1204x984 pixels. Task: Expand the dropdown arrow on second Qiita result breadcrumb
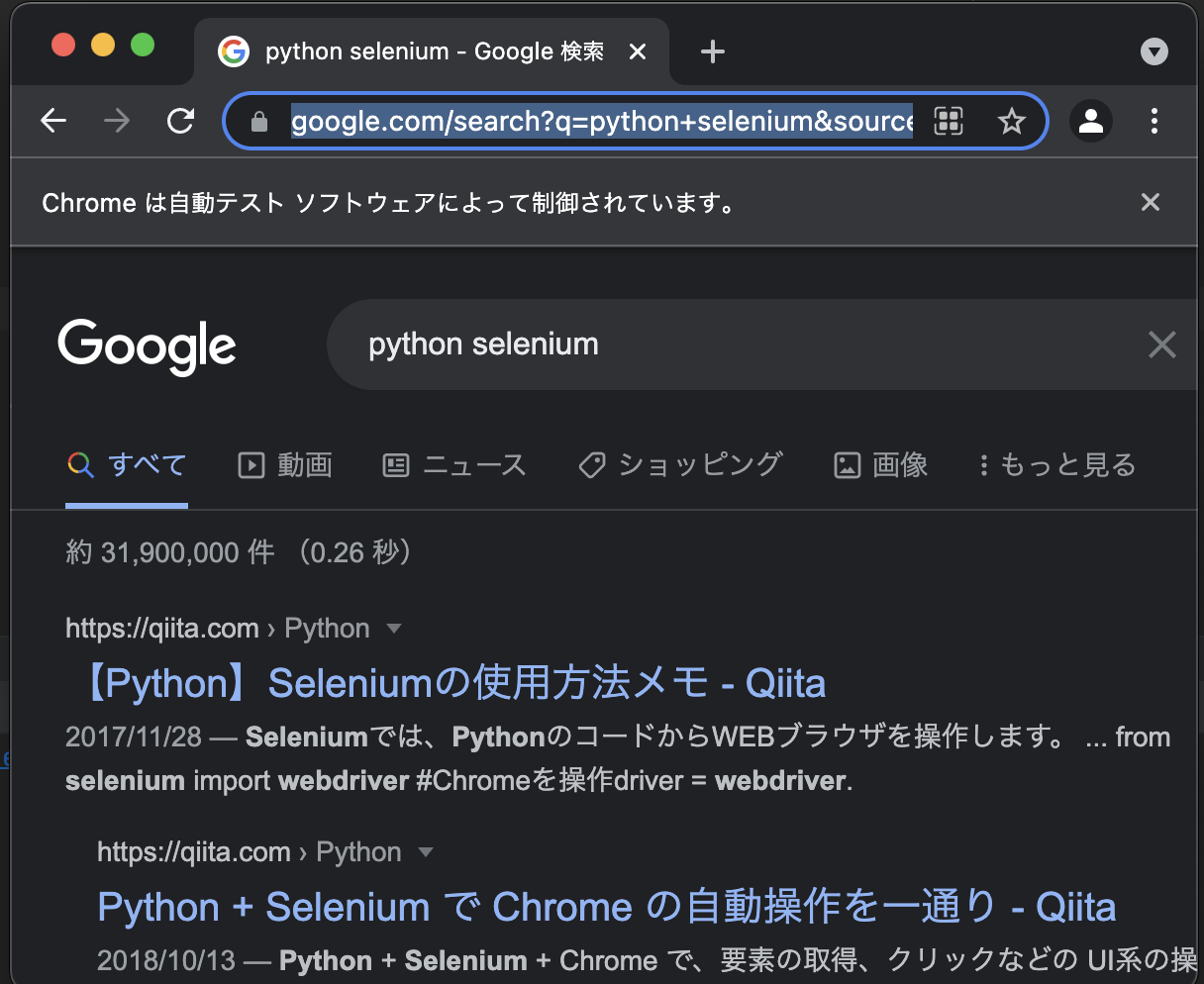(426, 851)
